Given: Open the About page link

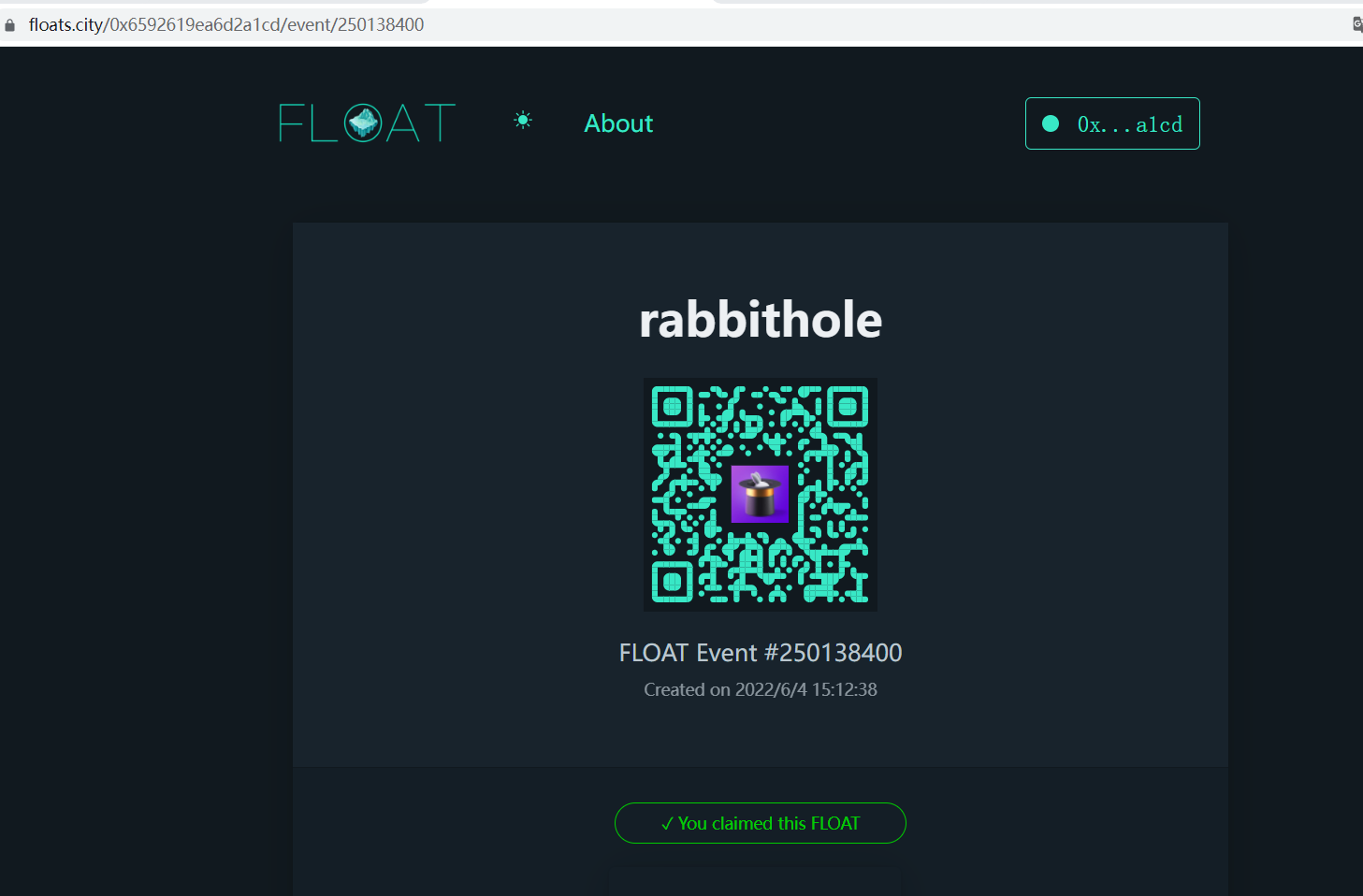Looking at the screenshot, I should (x=618, y=123).
